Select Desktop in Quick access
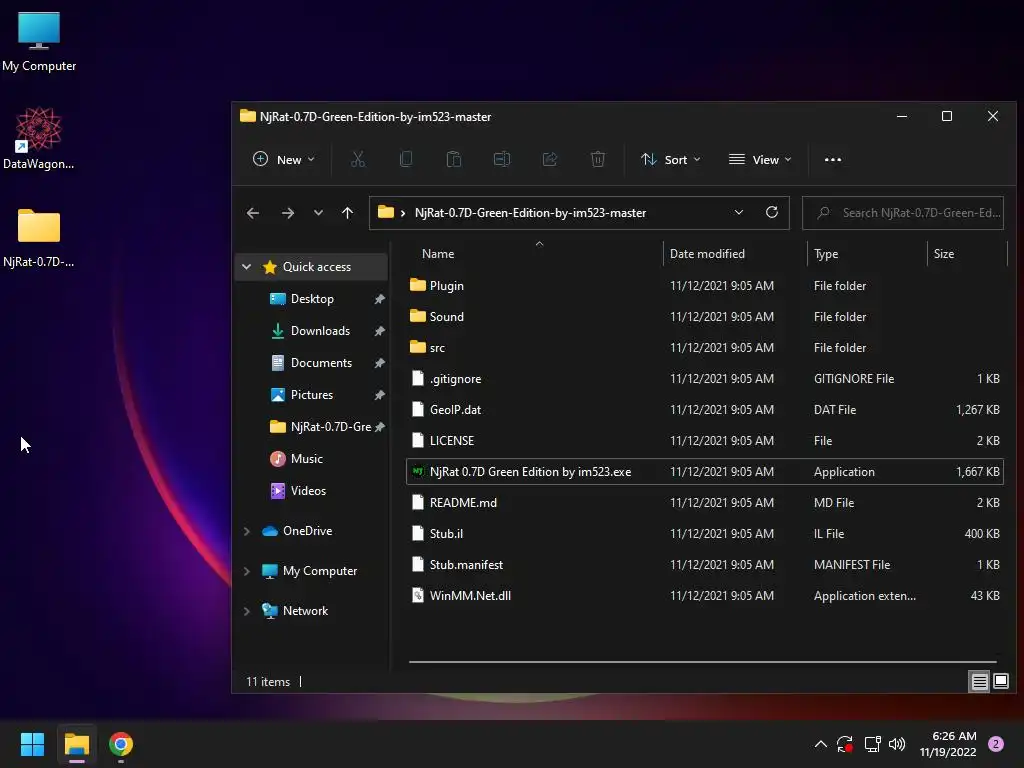 [x=312, y=298]
